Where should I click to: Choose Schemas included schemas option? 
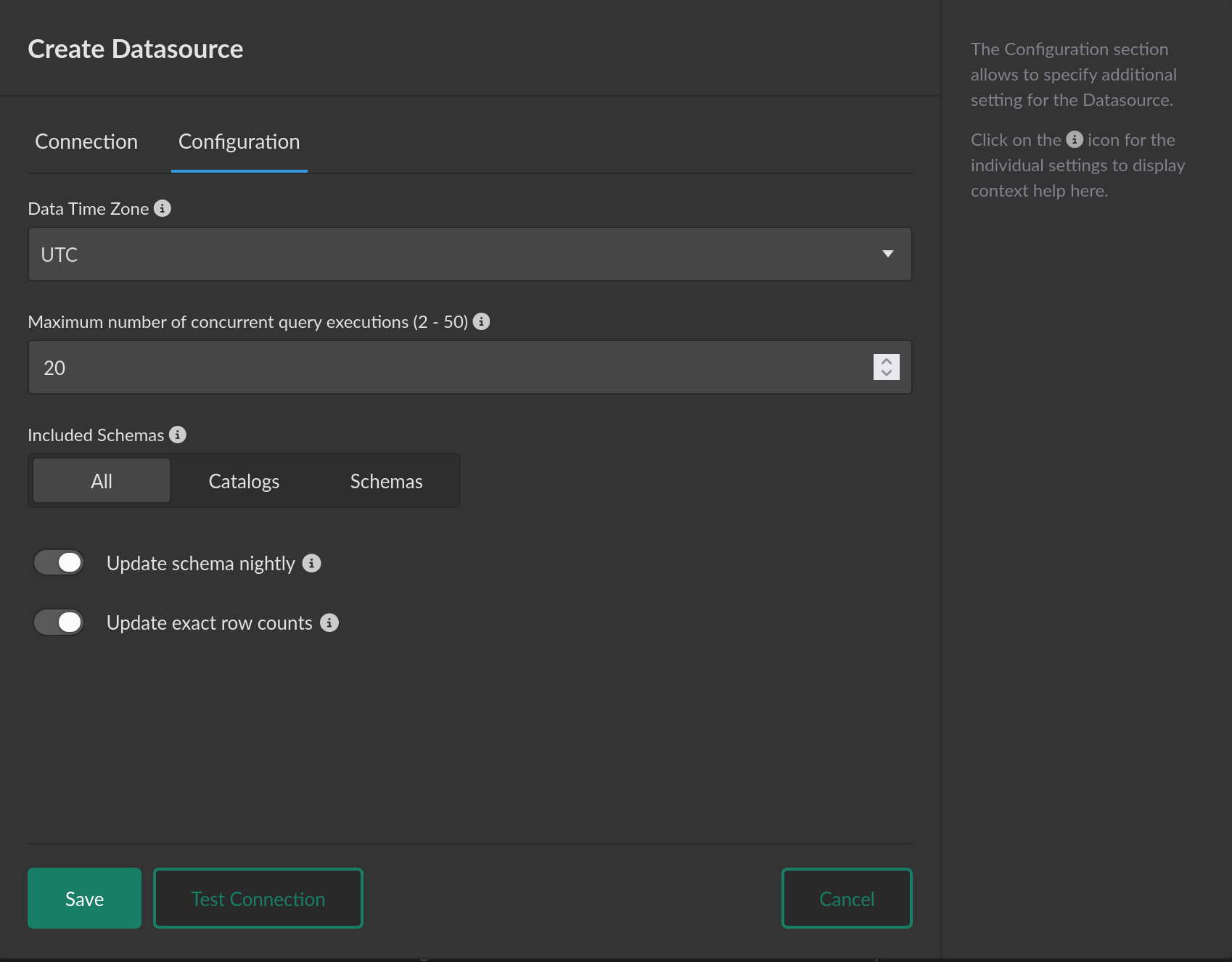click(x=386, y=481)
